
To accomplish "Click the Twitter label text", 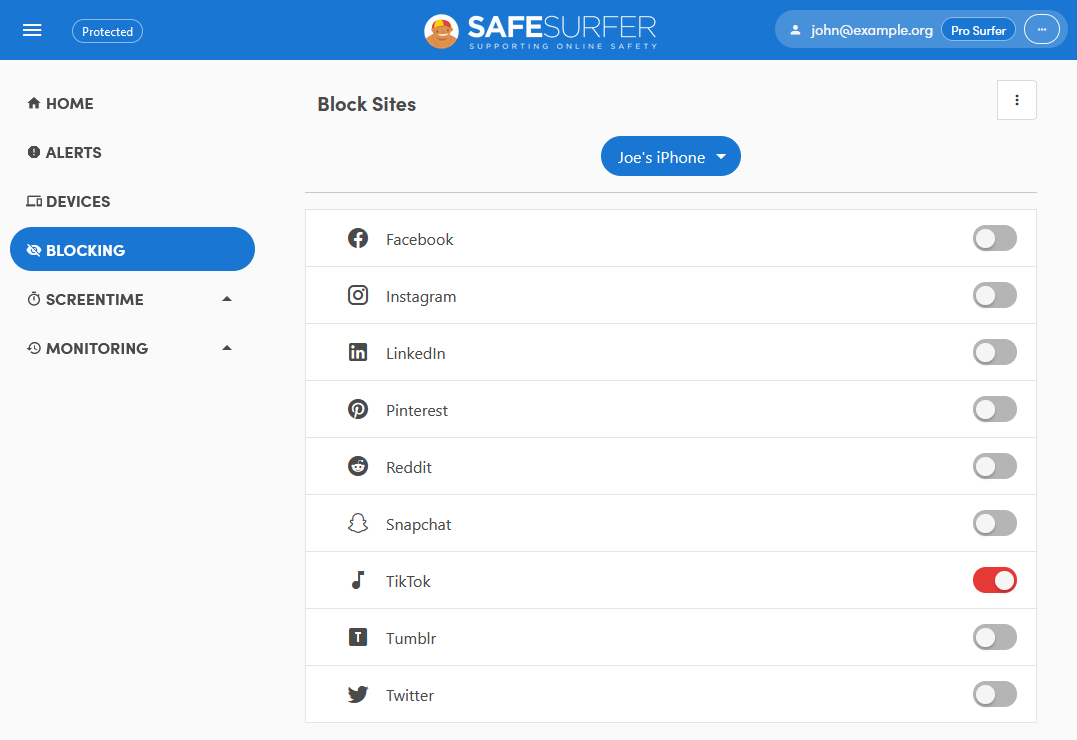I will pos(410,695).
